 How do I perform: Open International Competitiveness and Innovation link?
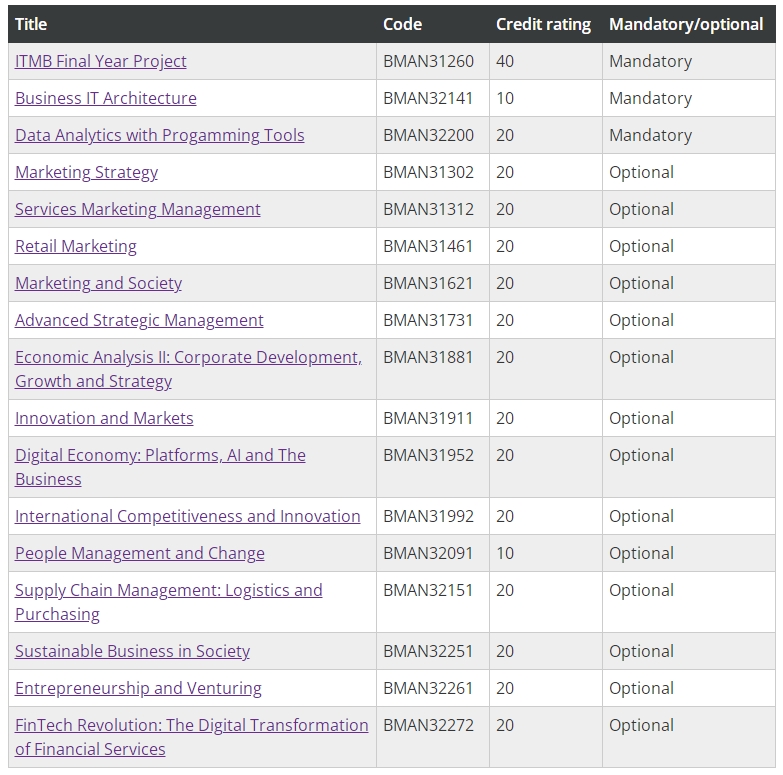pos(187,516)
